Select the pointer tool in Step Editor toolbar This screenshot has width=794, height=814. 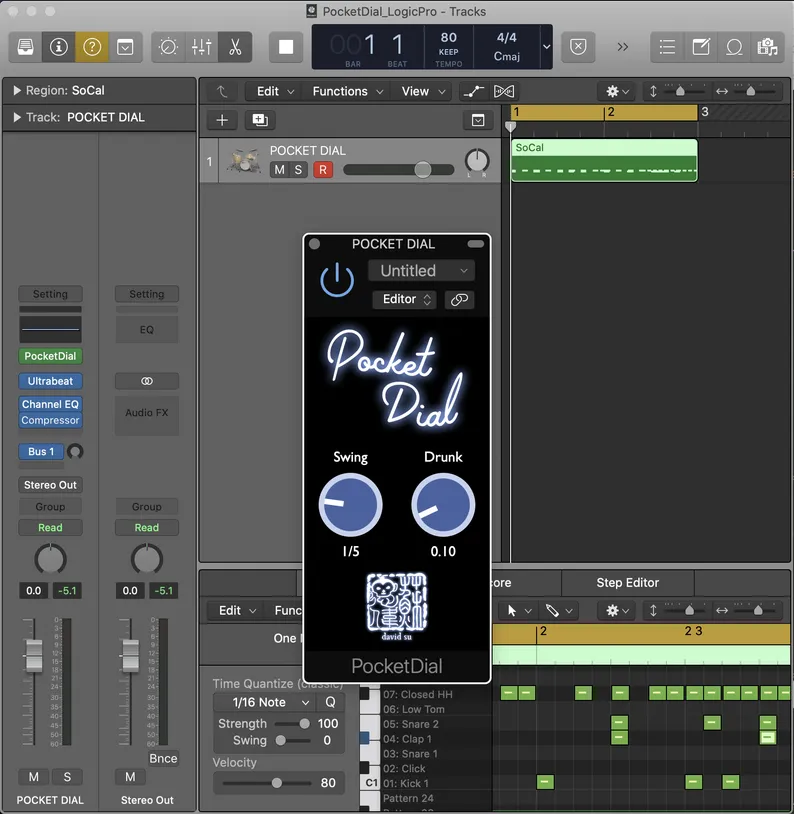click(x=512, y=610)
